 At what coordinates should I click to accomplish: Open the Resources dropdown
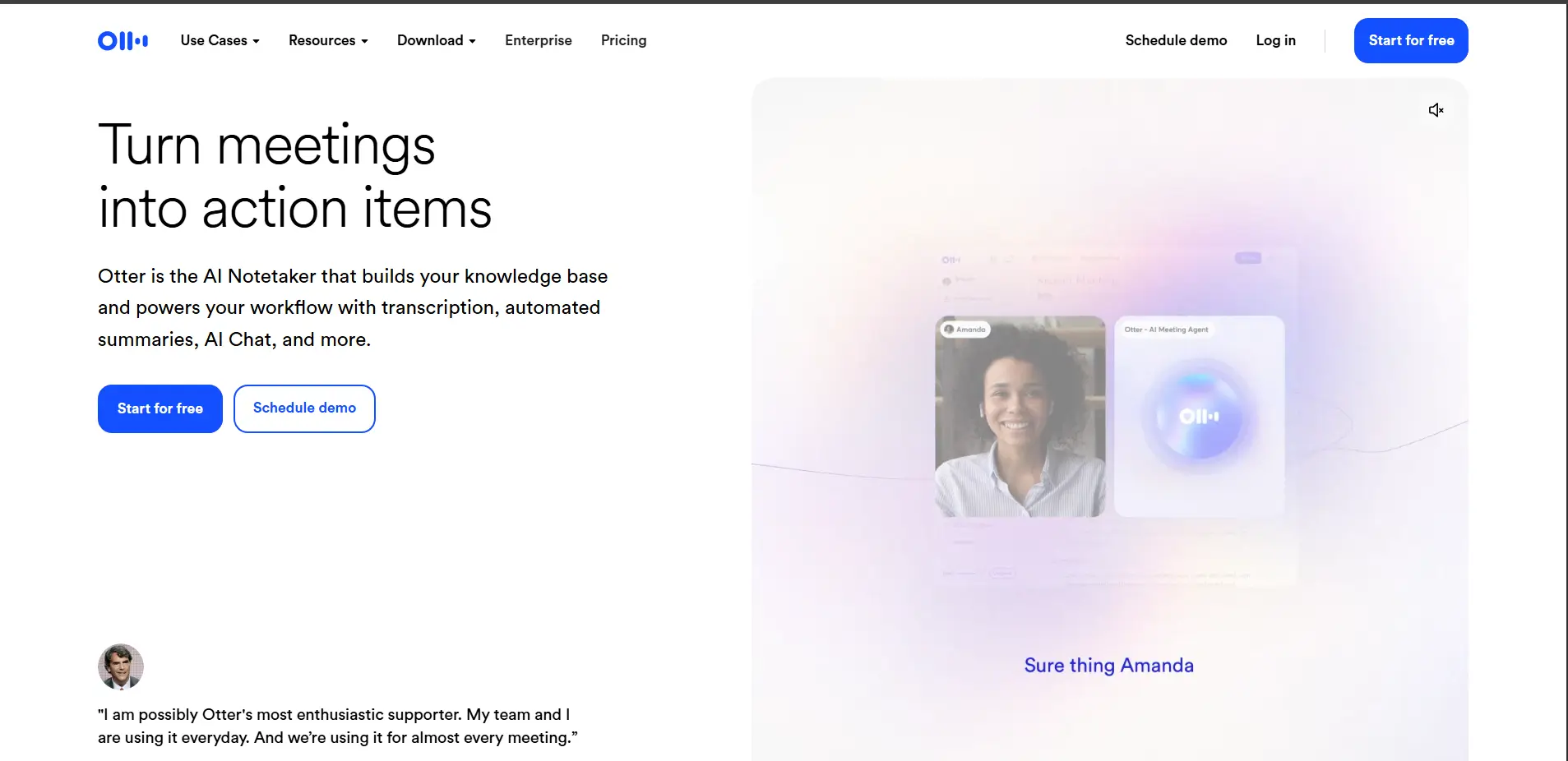click(327, 40)
